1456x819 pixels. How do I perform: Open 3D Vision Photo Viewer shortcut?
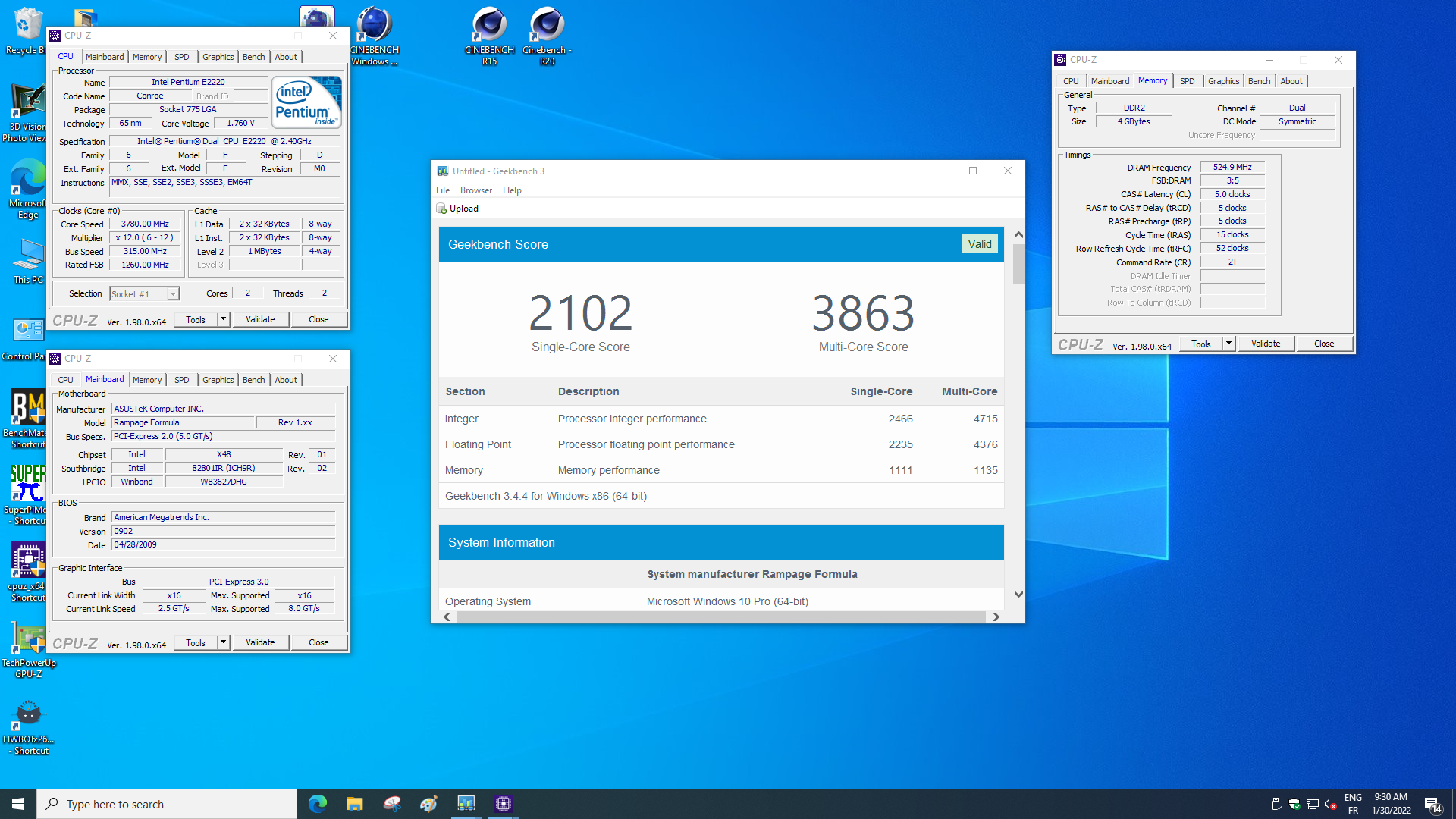pyautogui.click(x=27, y=112)
